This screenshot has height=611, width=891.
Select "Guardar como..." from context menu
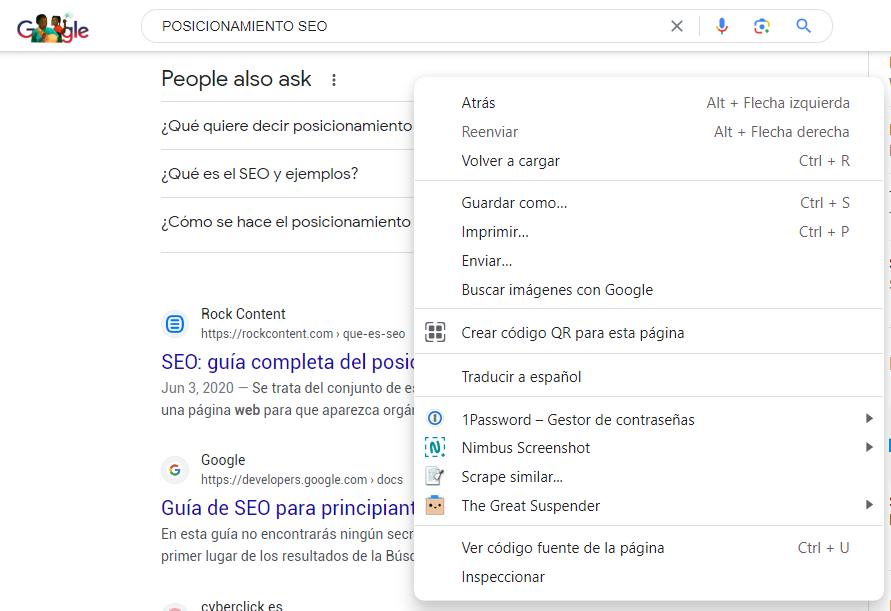point(514,203)
